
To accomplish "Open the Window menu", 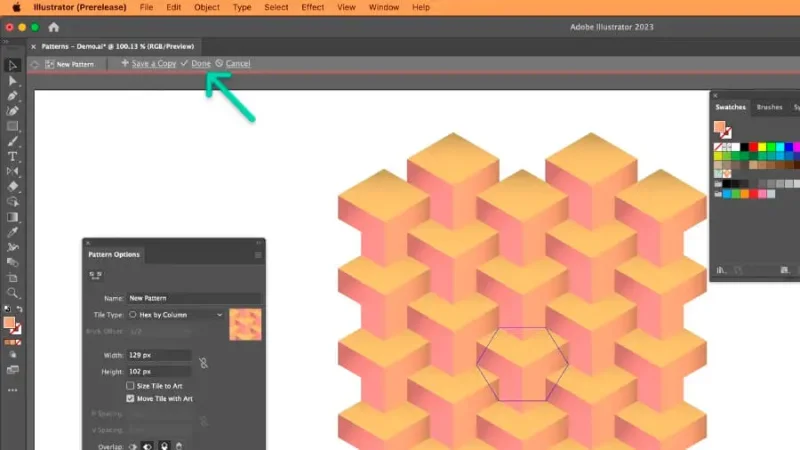I will coord(384,7).
